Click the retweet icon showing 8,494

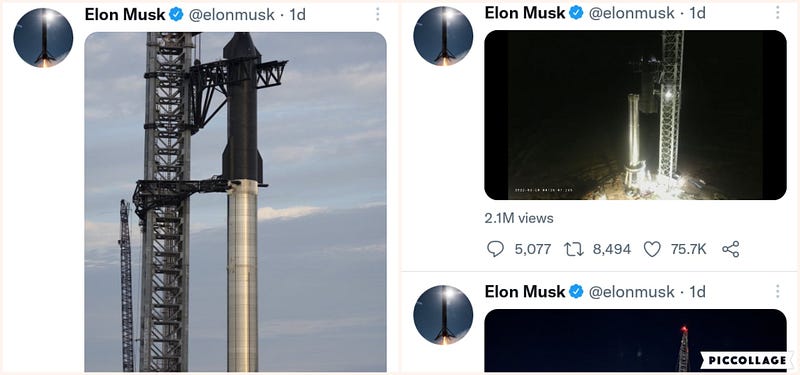[573, 249]
